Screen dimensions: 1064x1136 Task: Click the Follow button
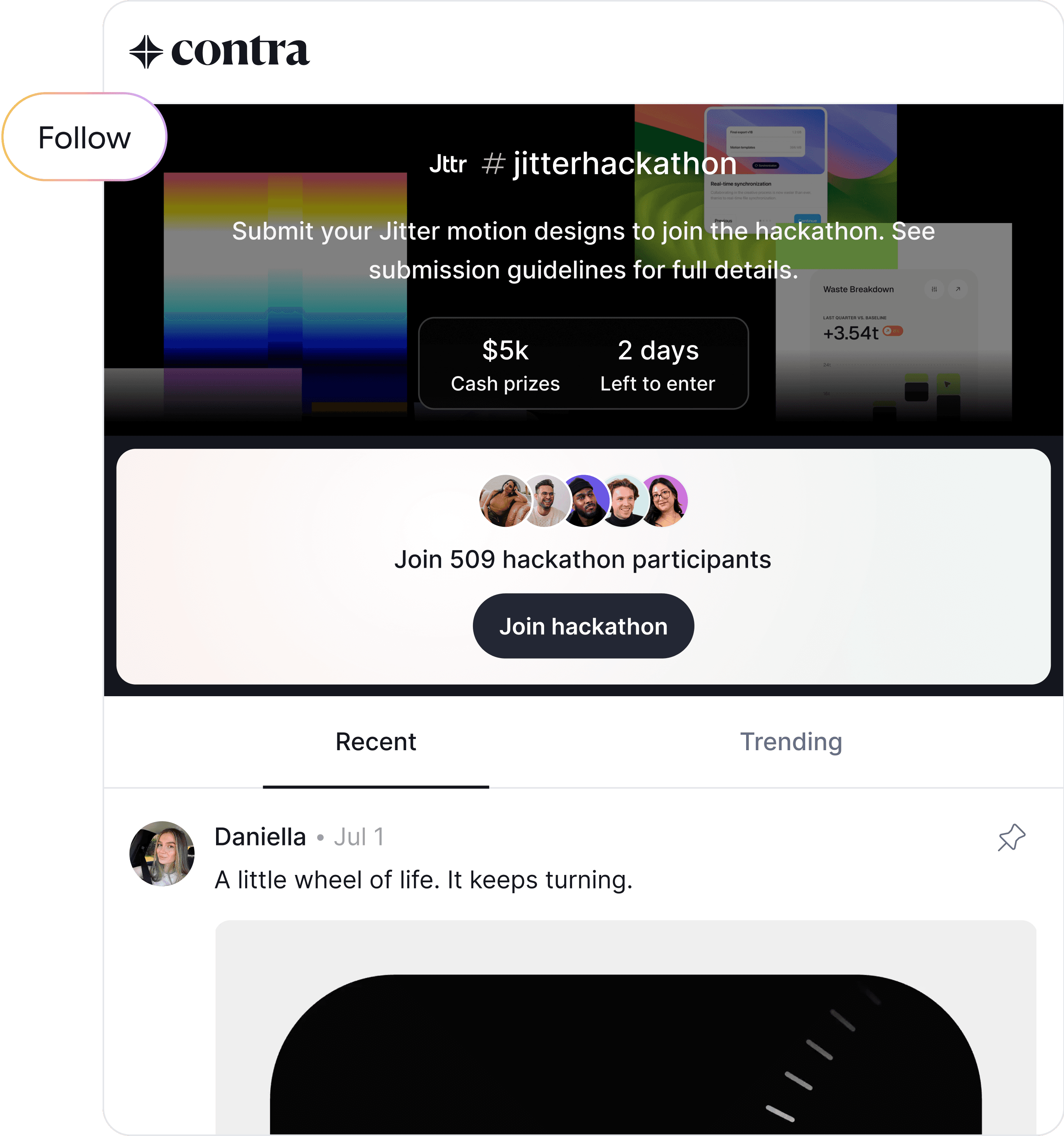(85, 137)
